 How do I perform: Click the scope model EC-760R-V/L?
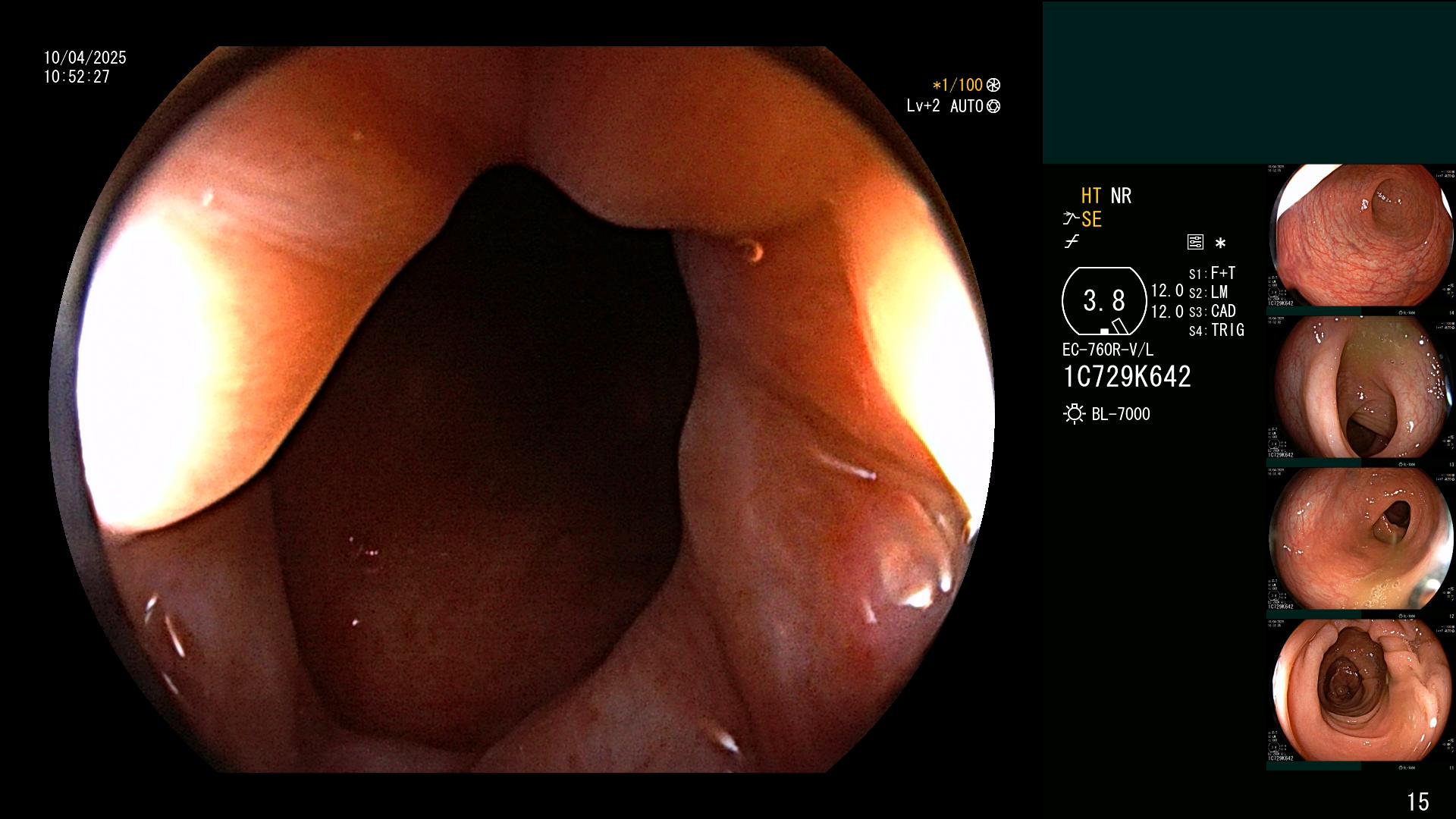tap(1108, 350)
